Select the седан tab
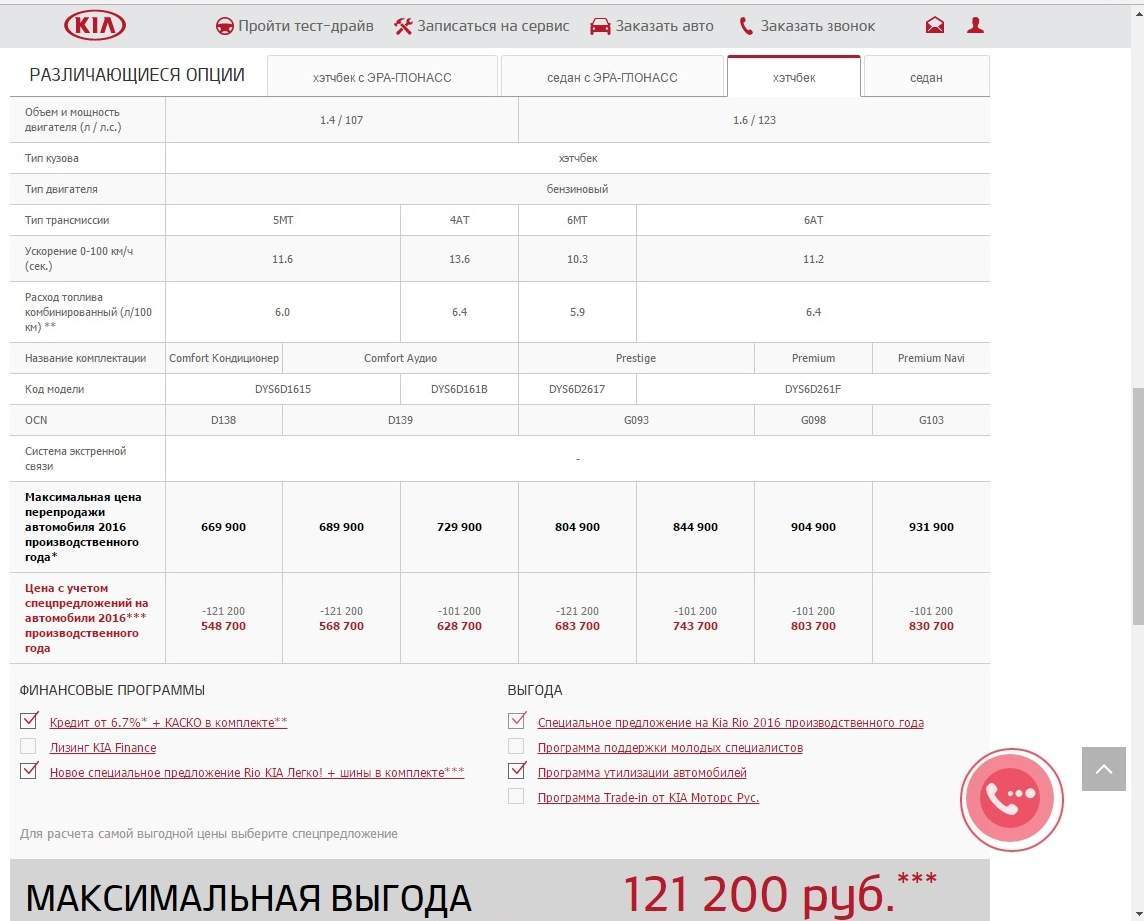Viewport: 1144px width, 921px height. click(x=926, y=77)
